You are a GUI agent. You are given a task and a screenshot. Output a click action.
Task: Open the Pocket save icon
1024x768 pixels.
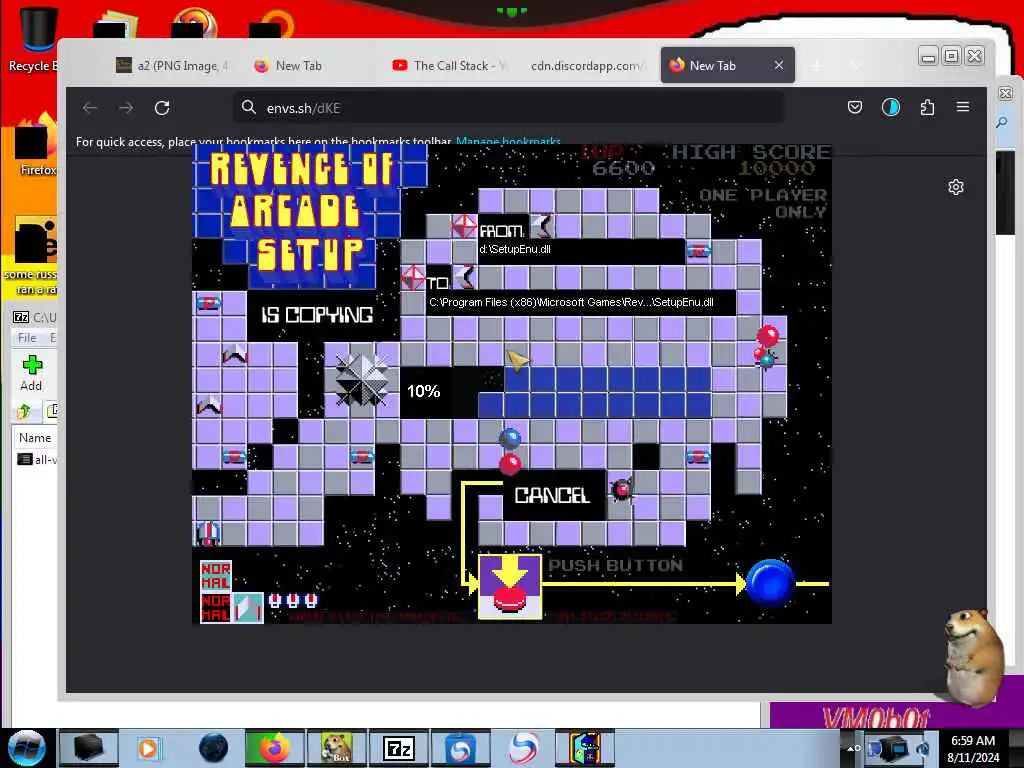click(854, 107)
